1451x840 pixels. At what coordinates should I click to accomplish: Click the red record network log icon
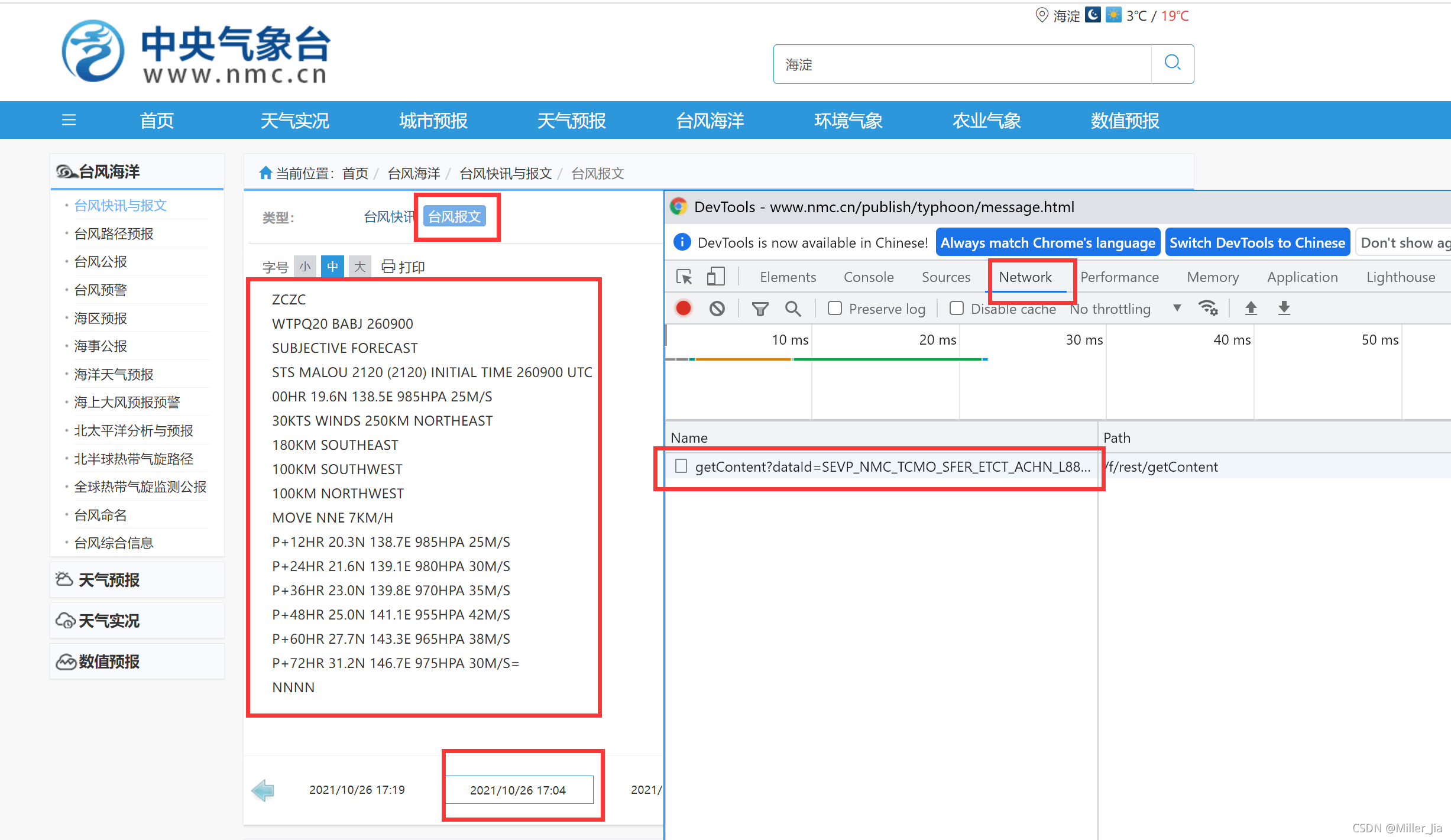click(684, 308)
